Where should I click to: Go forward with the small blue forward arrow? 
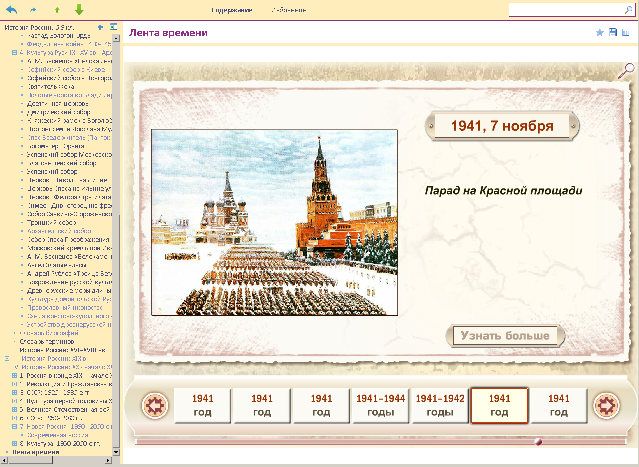pos(33,10)
